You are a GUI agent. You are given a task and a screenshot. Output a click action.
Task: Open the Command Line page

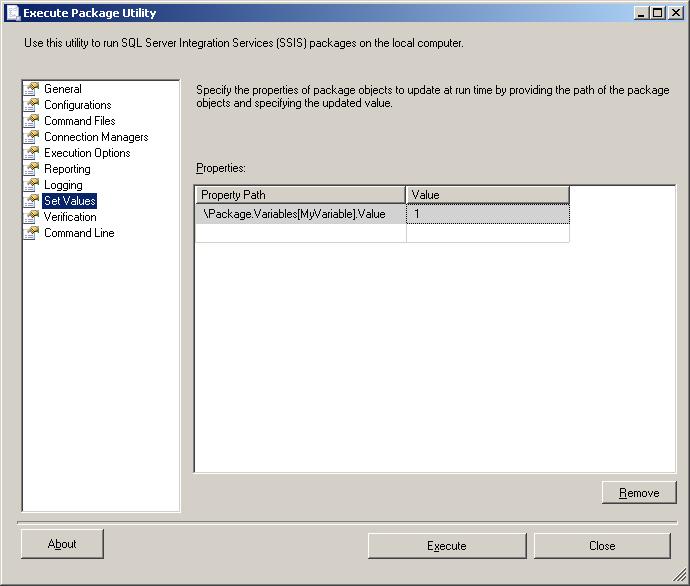pos(79,233)
